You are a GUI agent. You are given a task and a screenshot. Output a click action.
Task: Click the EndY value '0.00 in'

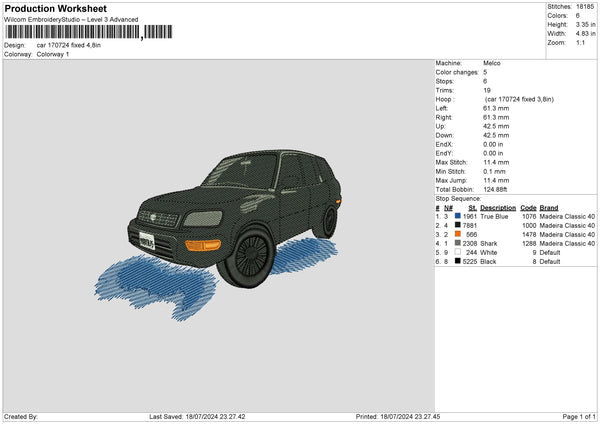tap(493, 153)
